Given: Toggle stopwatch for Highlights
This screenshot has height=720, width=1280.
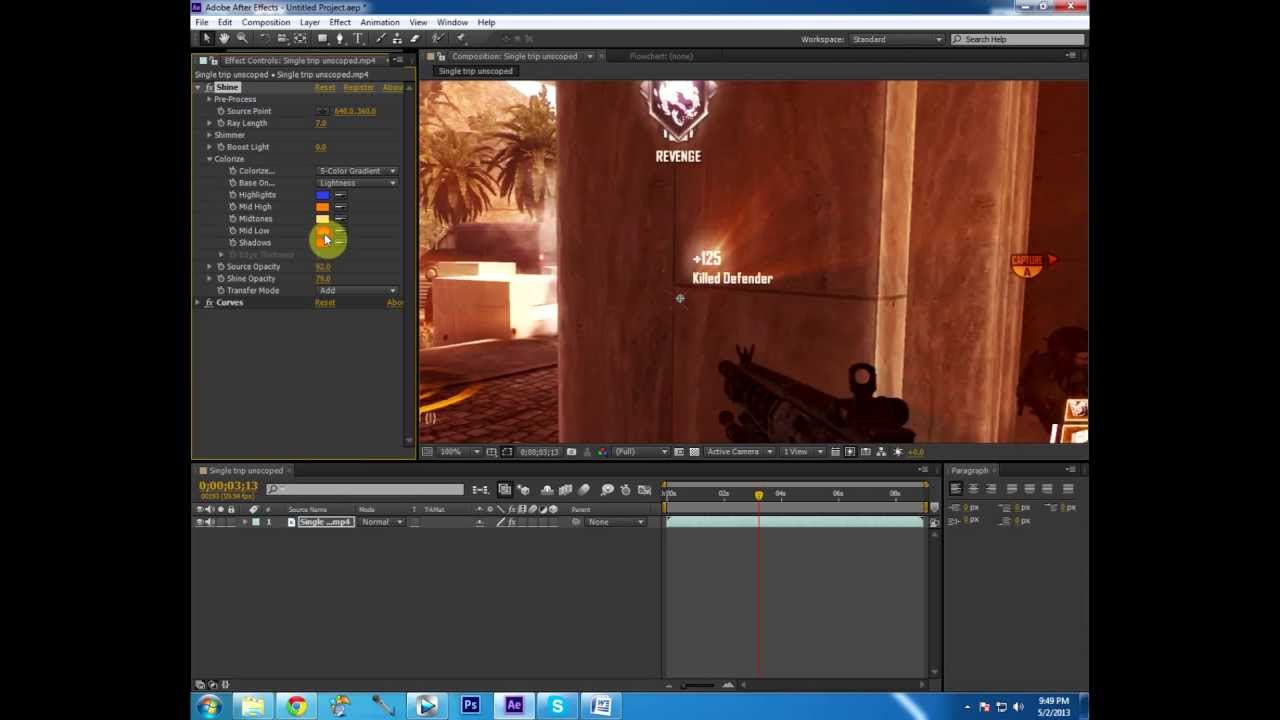Looking at the screenshot, I should 233,195.
